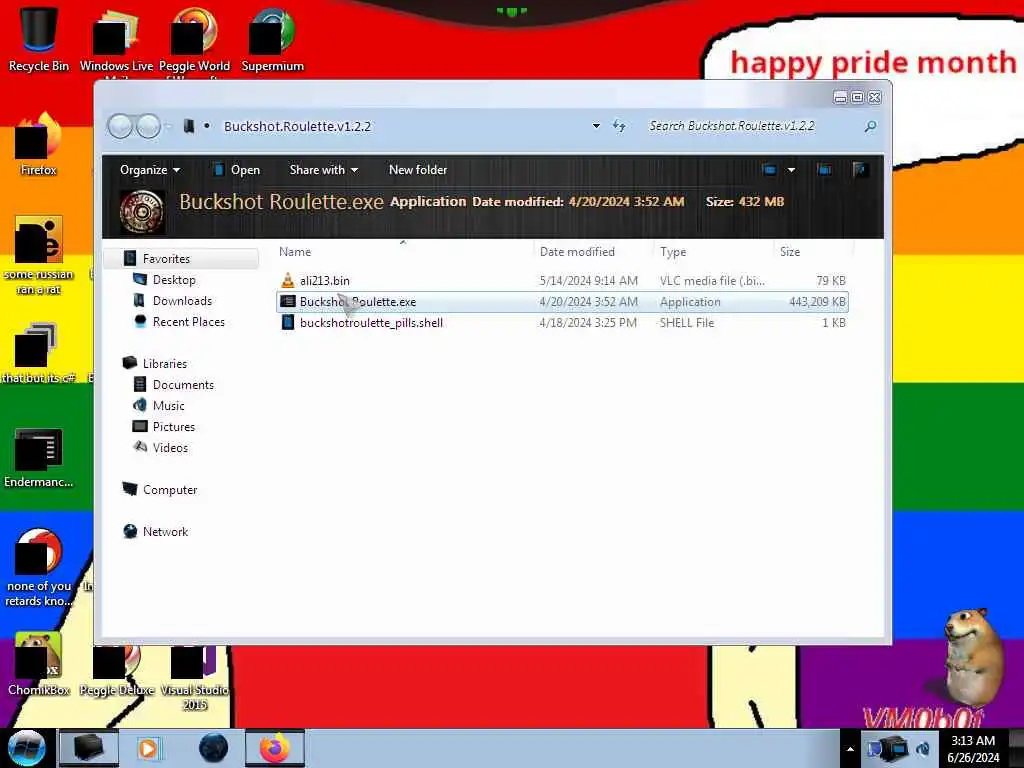Open Explorer help icon in toolbar

(x=859, y=170)
